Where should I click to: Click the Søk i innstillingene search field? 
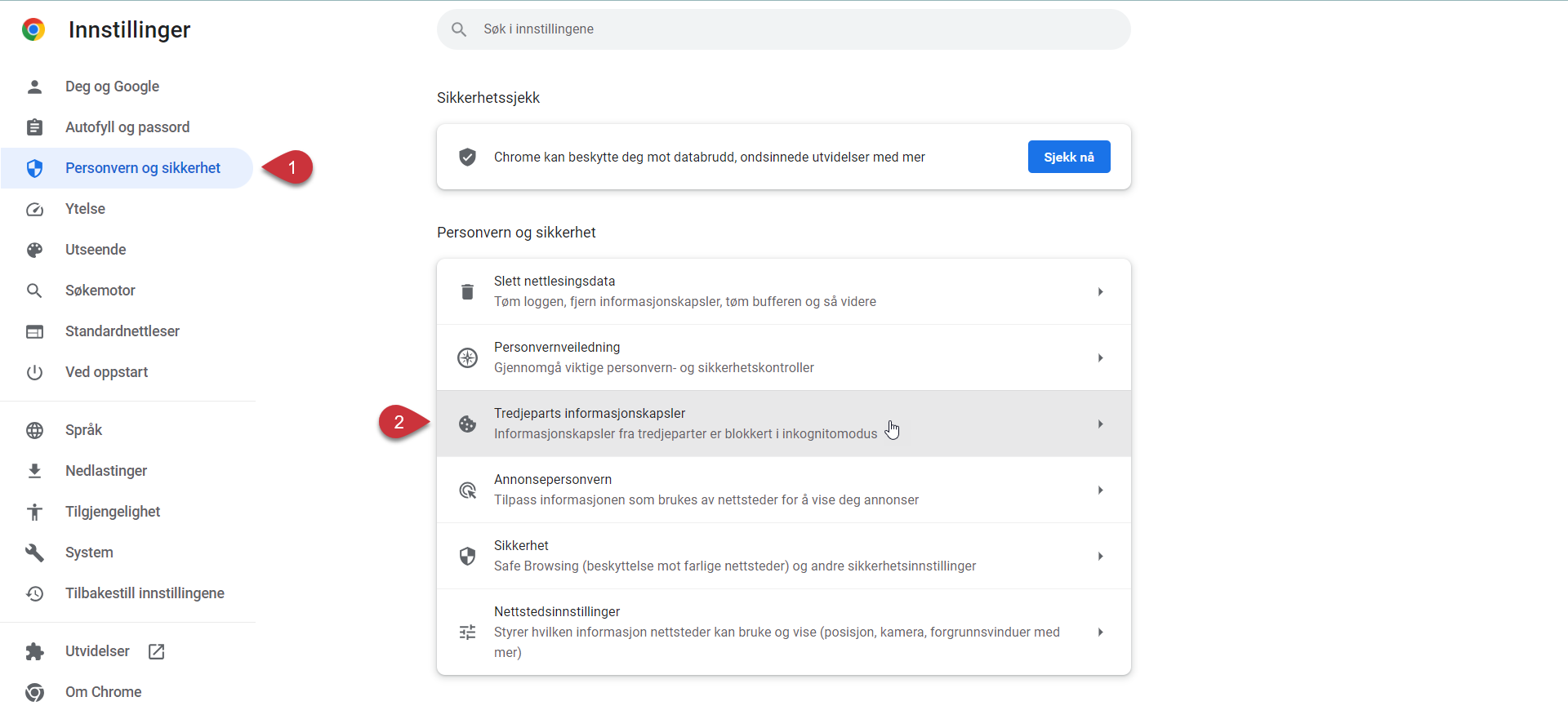coord(784,29)
